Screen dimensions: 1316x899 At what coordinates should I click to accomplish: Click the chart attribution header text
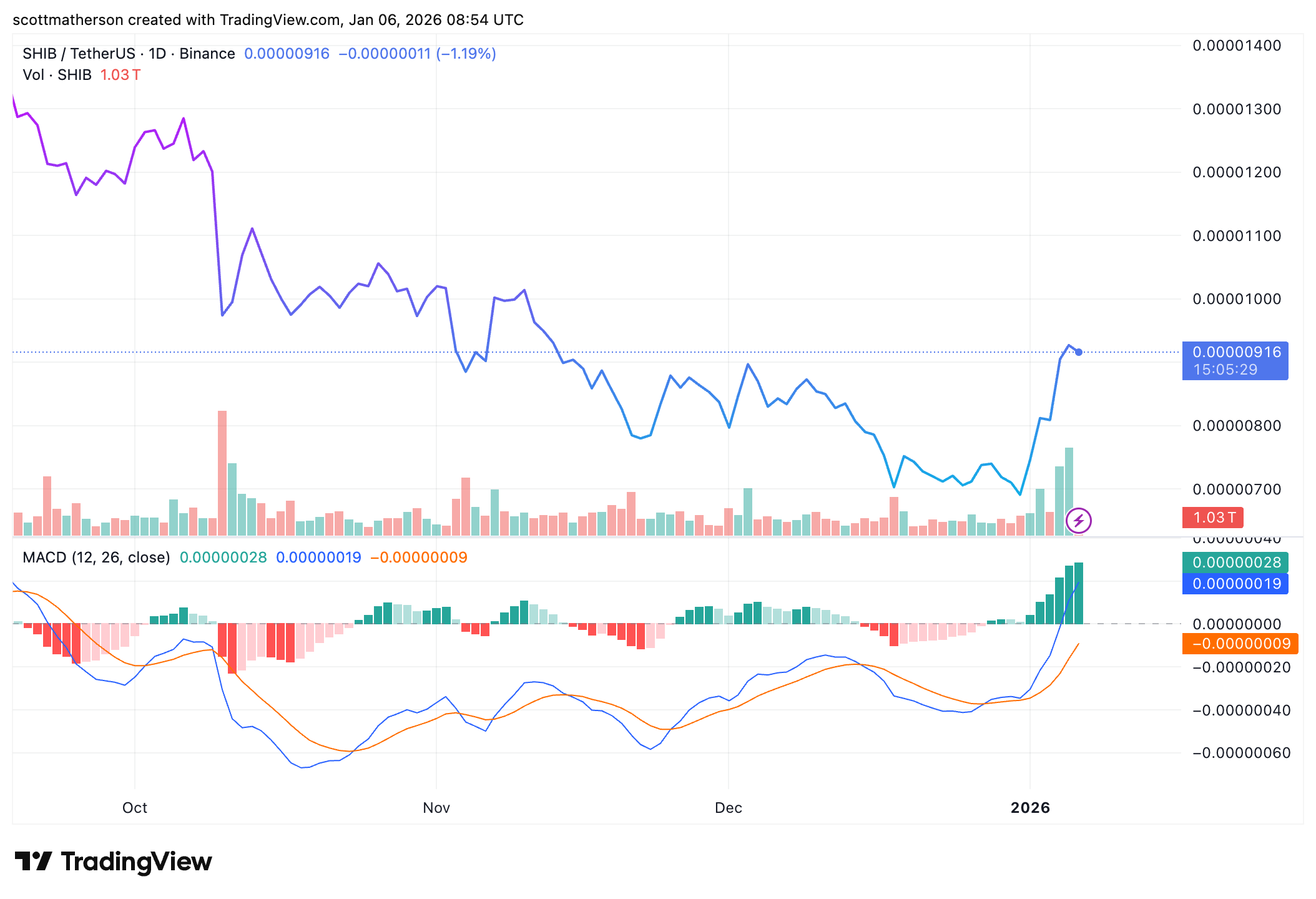(268, 20)
